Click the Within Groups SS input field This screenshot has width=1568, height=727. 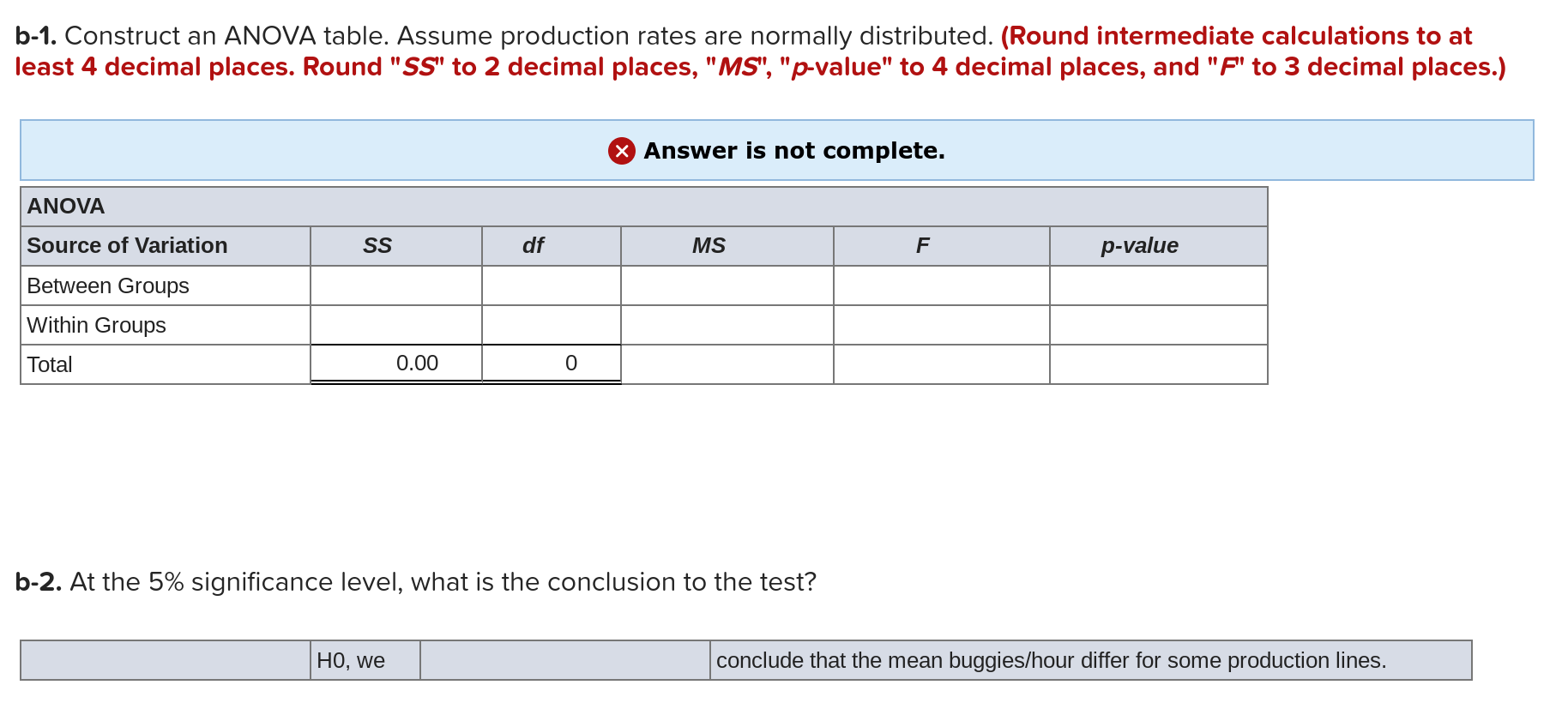pyautogui.click(x=395, y=325)
